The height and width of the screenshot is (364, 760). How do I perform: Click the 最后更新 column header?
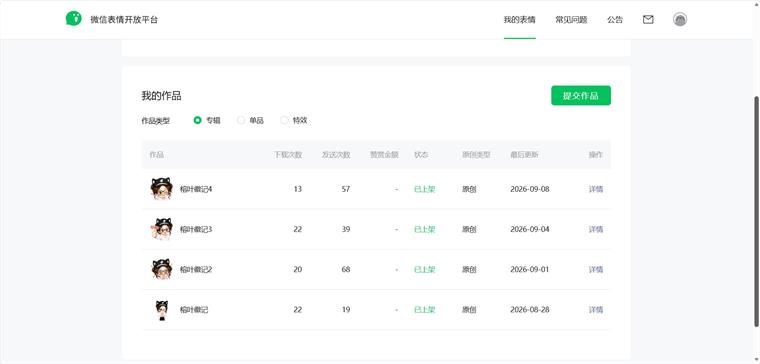524,155
